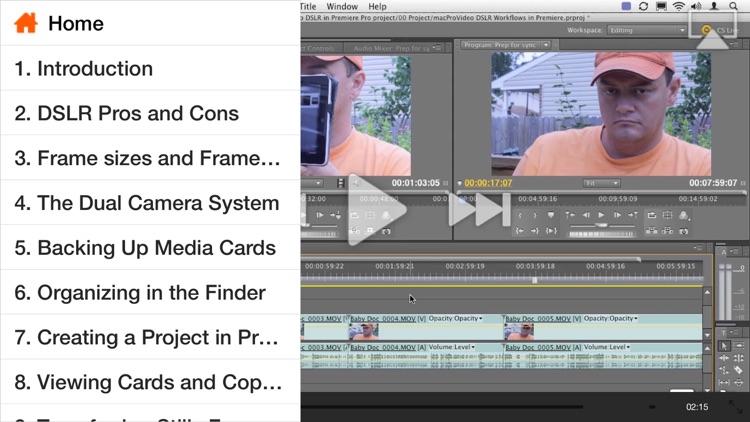Open Output settings in Program monitor
Image resolution: width=750 pixels, height=422 pixels.
click(684, 215)
